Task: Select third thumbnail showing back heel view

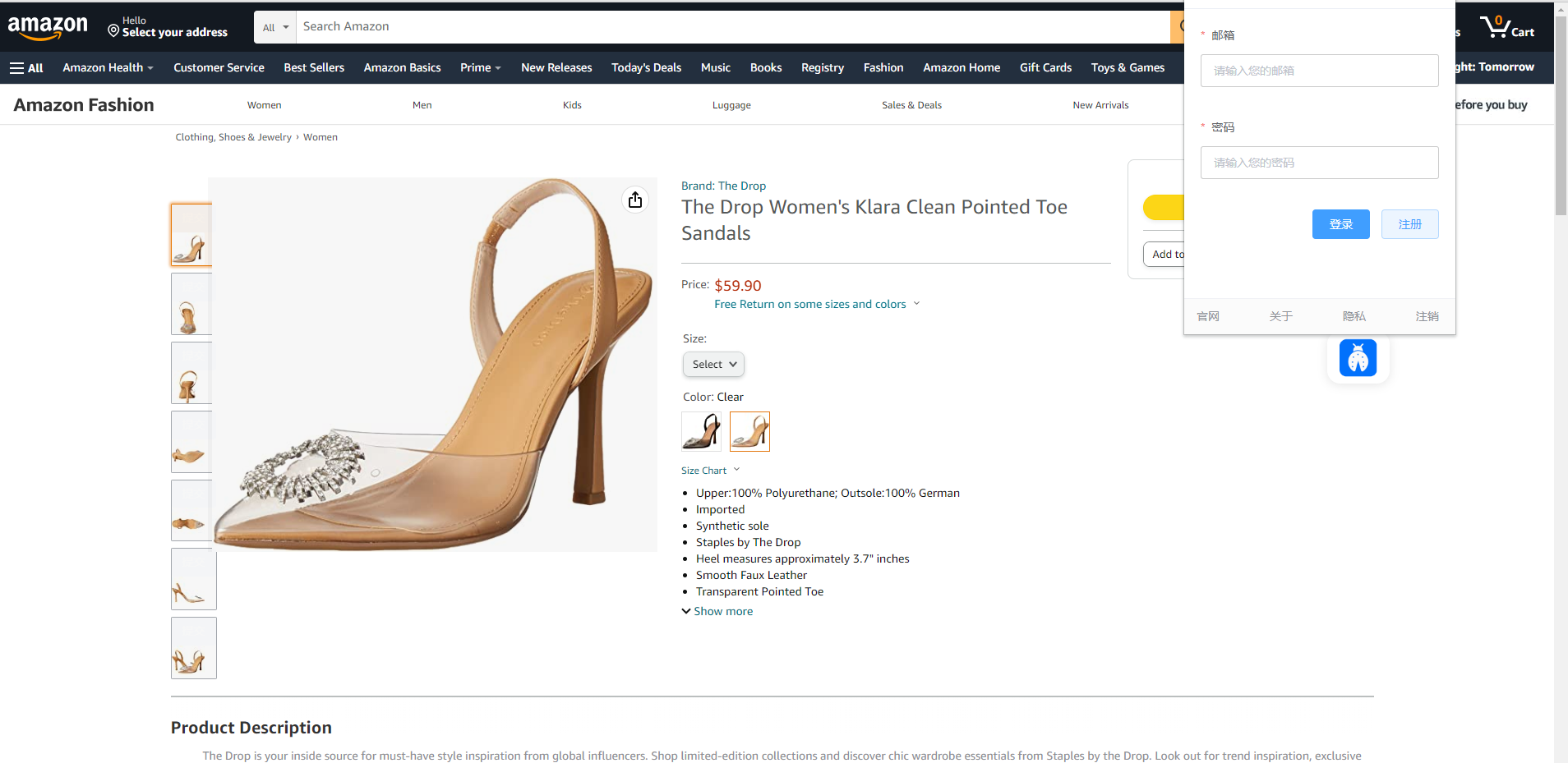Action: 191,373
